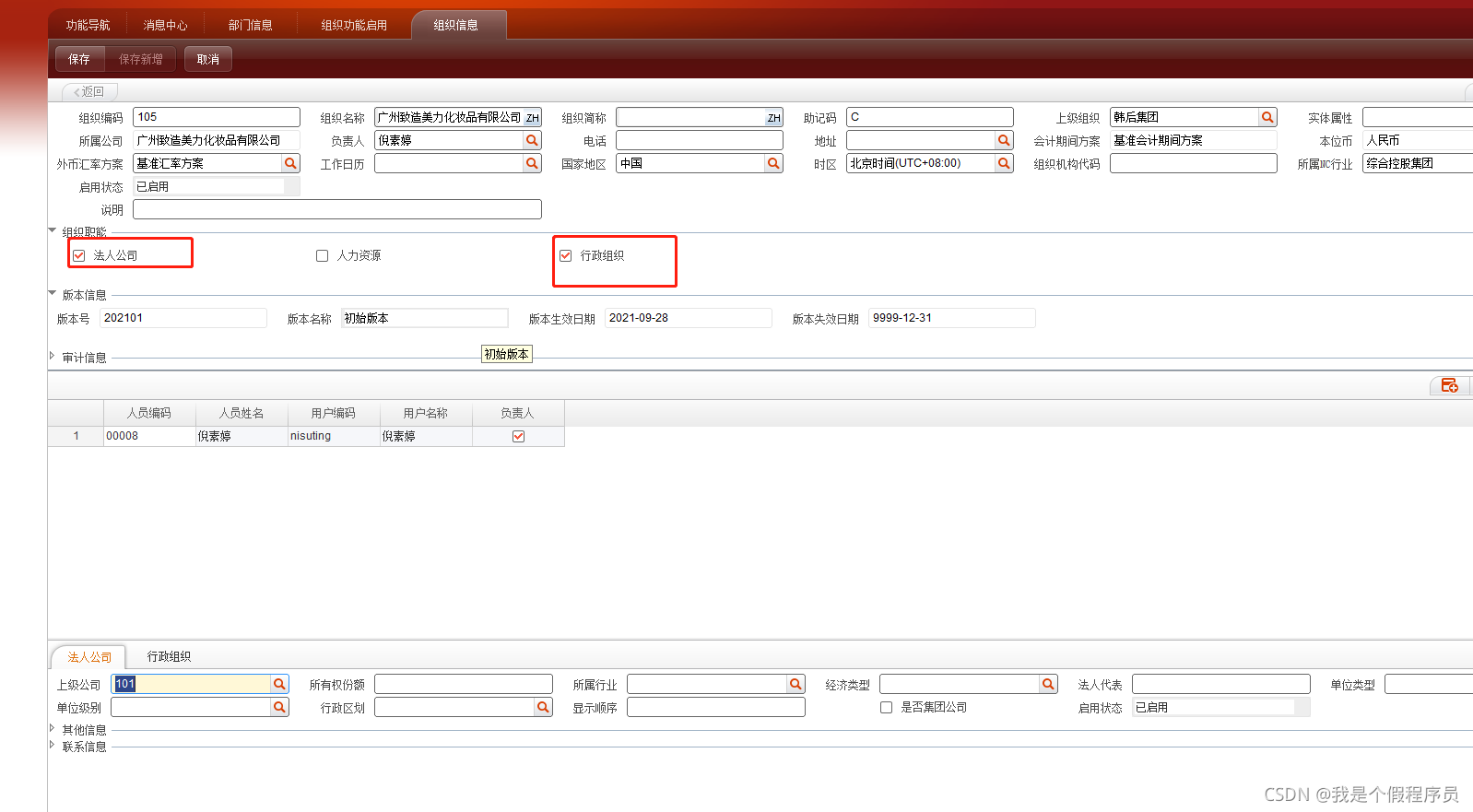This screenshot has width=1473, height=812.
Task: Click 版本失效日期 value 9999-12-31
Action: (x=952, y=318)
